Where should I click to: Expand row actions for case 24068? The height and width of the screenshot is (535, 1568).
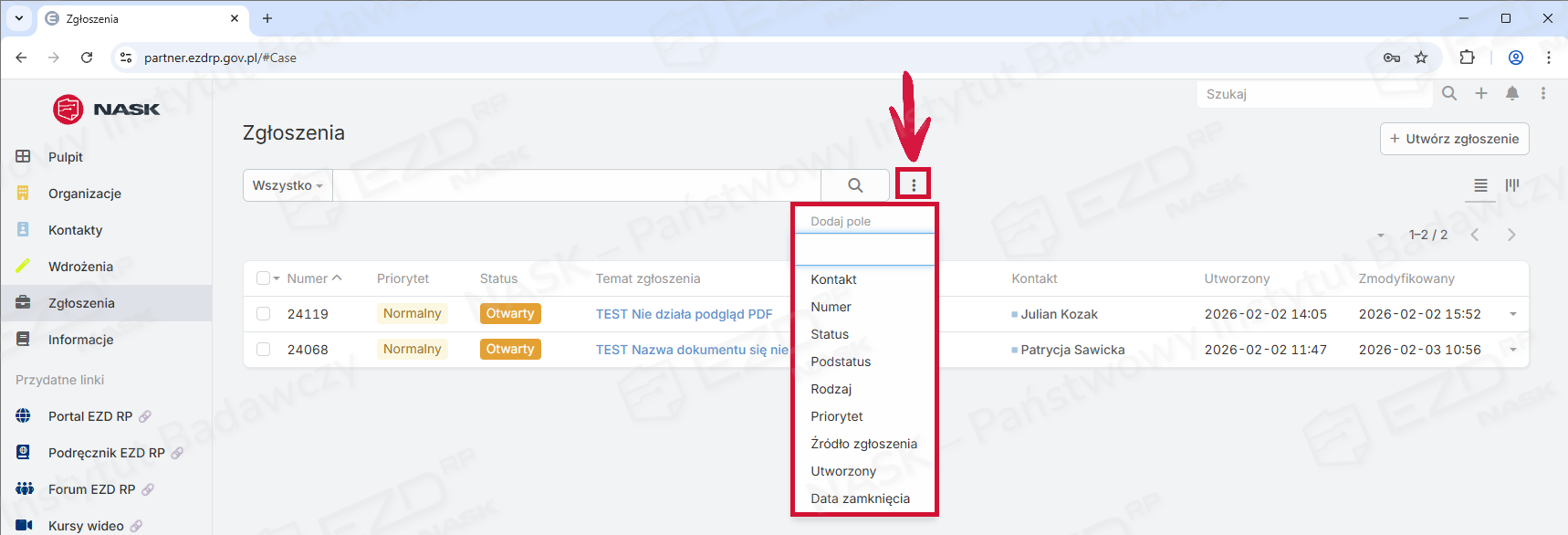point(1513,350)
